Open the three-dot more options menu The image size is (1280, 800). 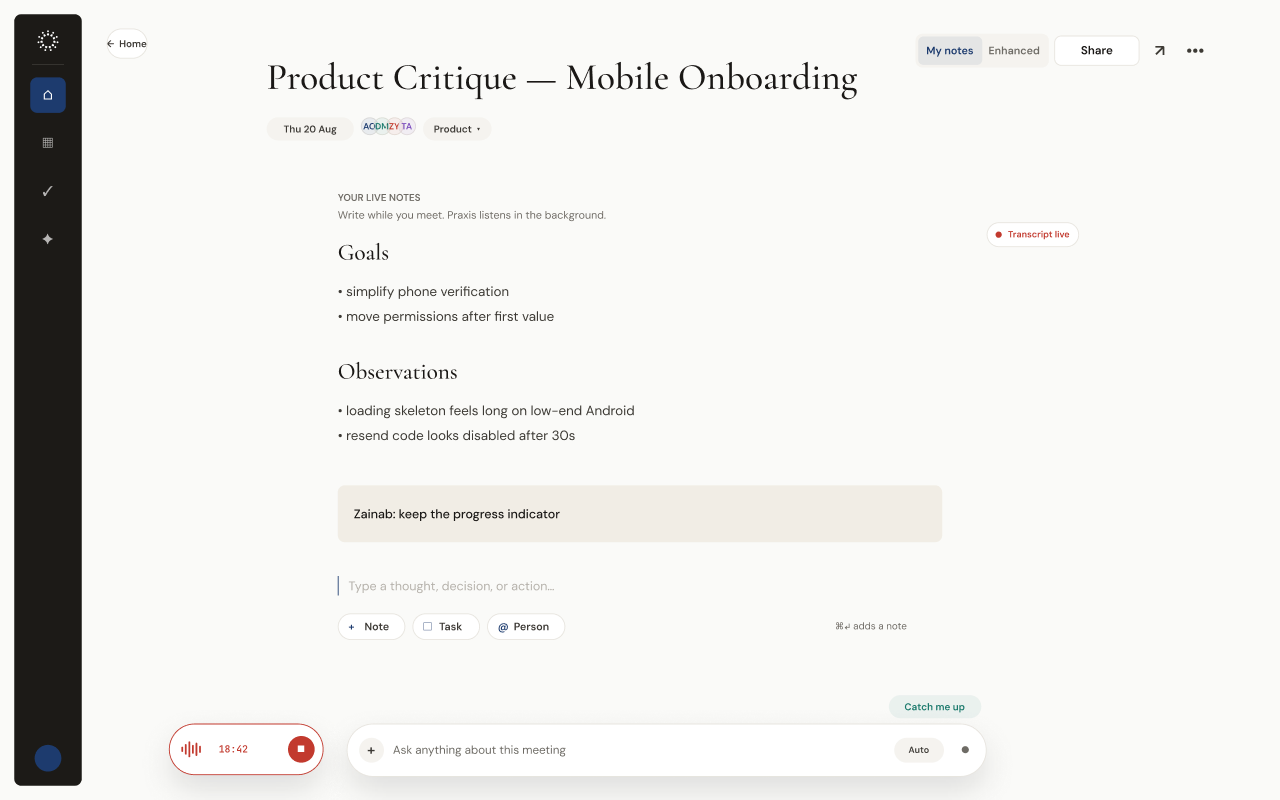click(x=1195, y=50)
